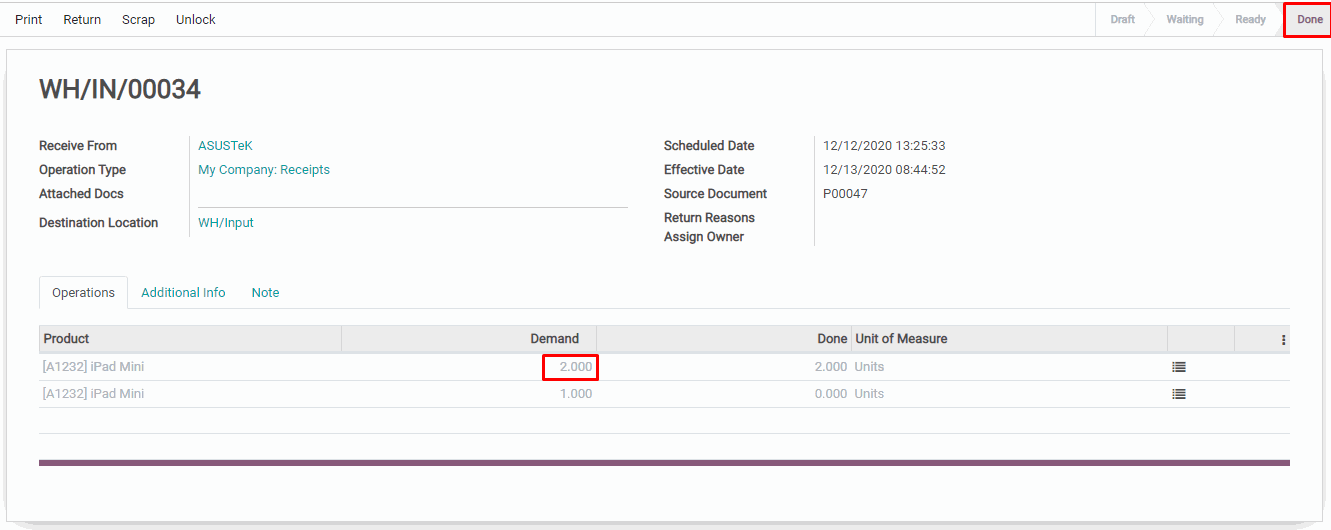Unlock the transfer record
The height and width of the screenshot is (530, 1331).
[x=195, y=19]
